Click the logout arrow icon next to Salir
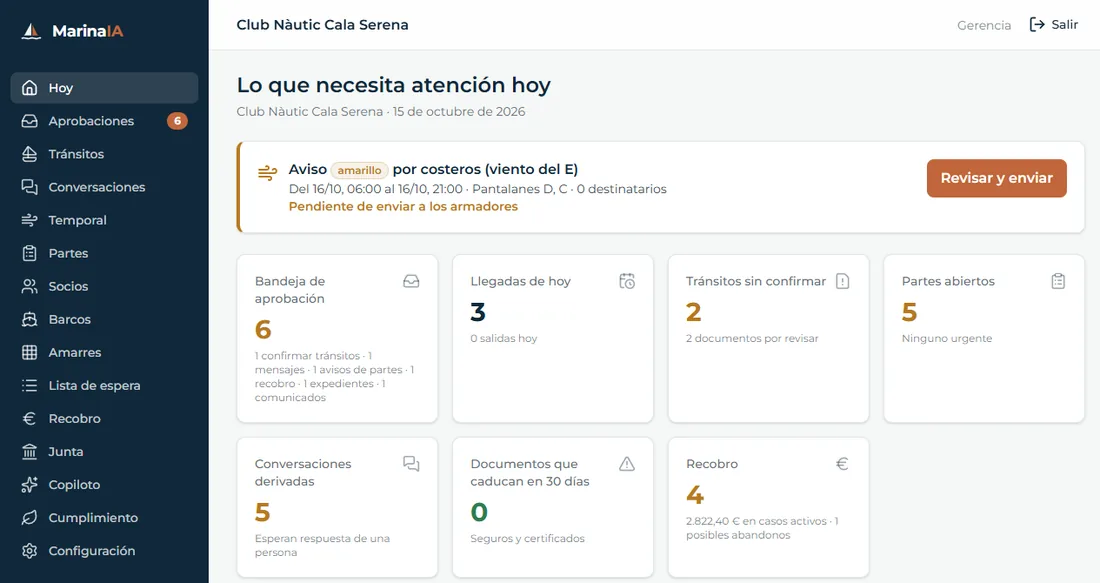The width and height of the screenshot is (1100, 583). point(1037,25)
